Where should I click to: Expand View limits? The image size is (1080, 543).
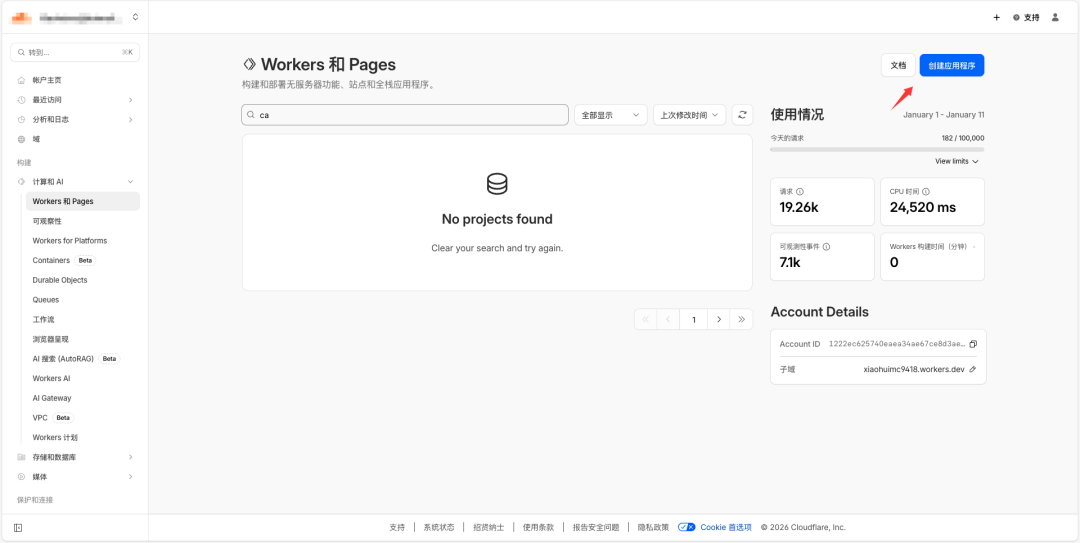(x=957, y=161)
